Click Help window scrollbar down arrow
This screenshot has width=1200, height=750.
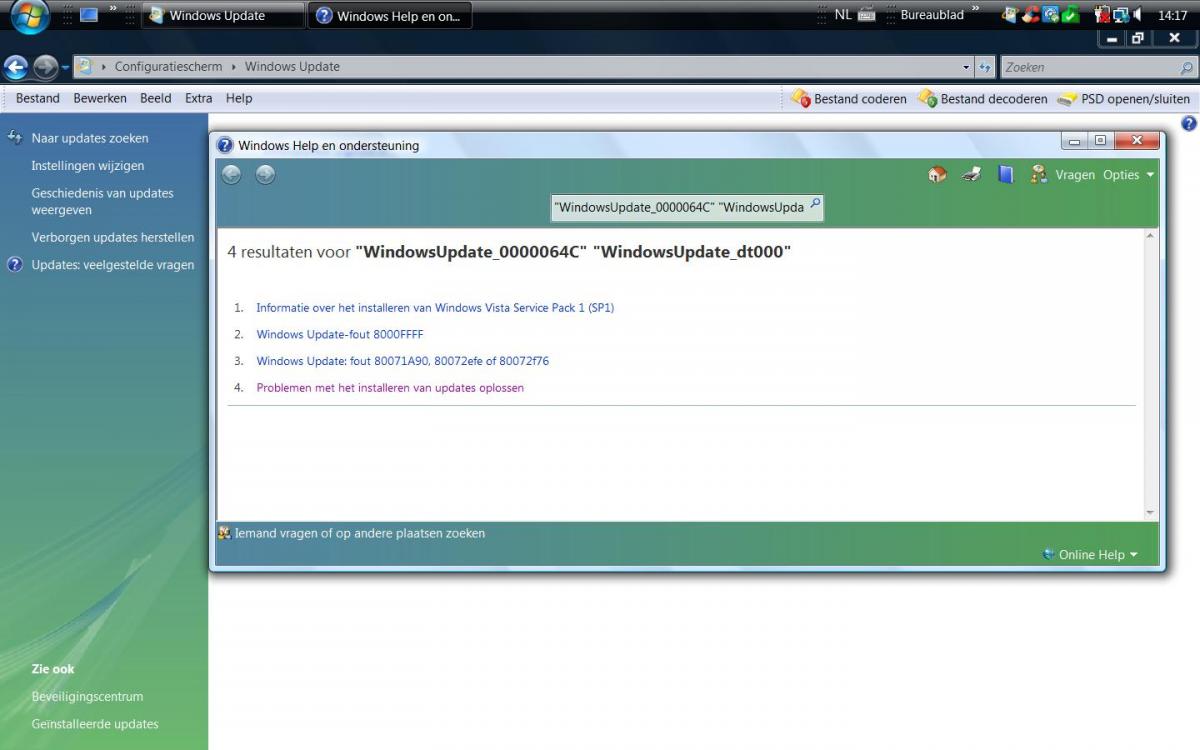point(1149,513)
